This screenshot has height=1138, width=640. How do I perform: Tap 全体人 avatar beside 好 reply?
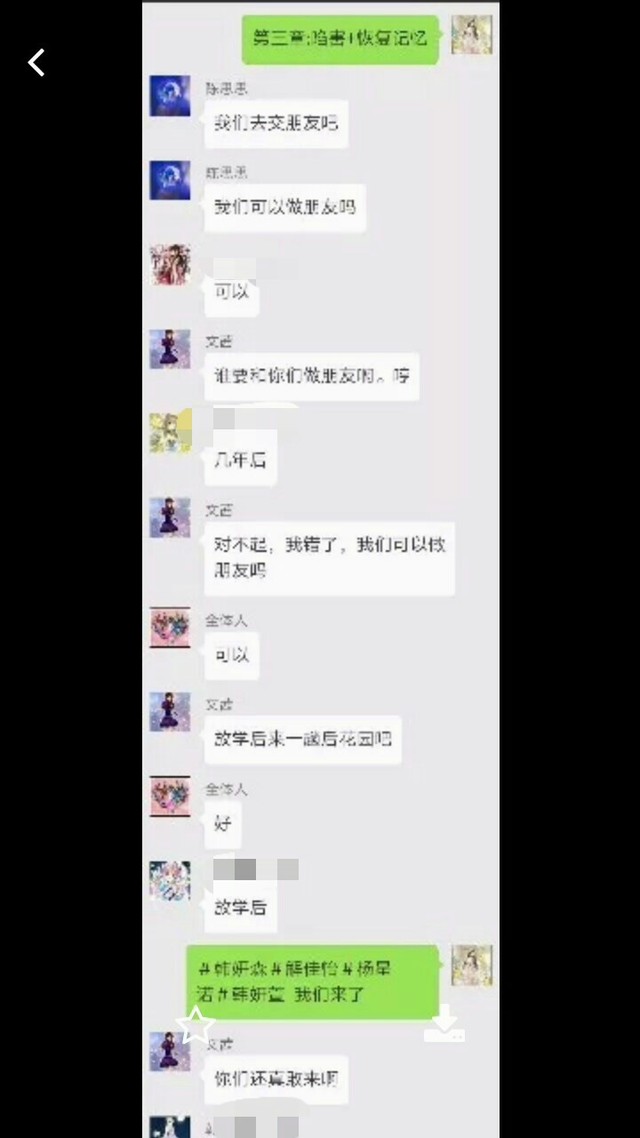coord(170,797)
